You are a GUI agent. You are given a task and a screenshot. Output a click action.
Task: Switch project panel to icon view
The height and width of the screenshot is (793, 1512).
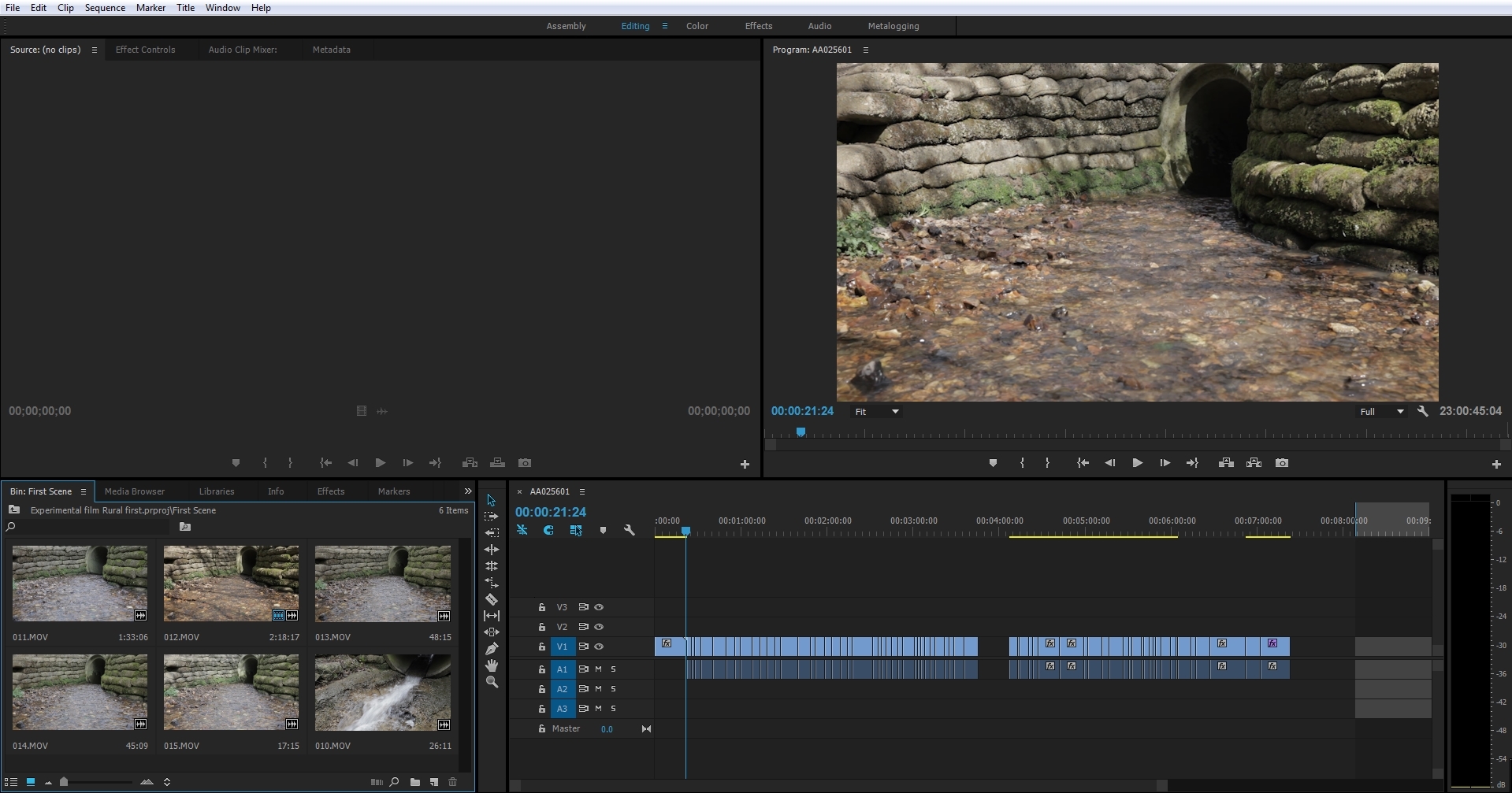click(31, 782)
